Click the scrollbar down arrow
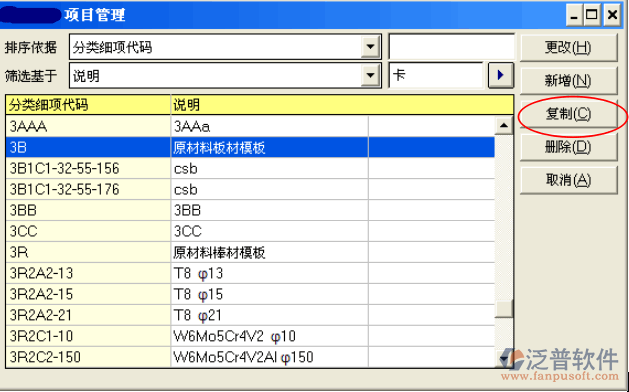The width and height of the screenshot is (629, 392). click(x=504, y=358)
